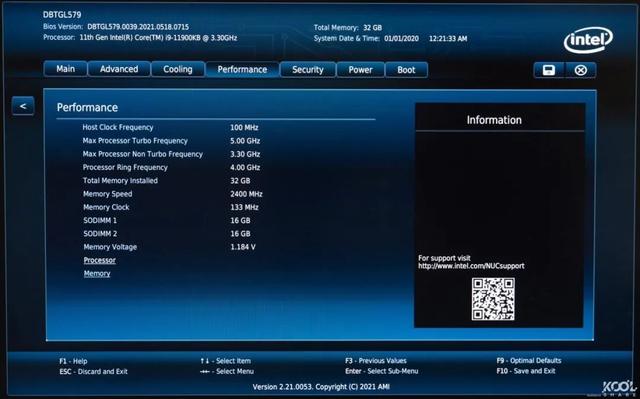Click the 133 MHz value
The width and height of the screenshot is (640, 399).
(x=244, y=207)
